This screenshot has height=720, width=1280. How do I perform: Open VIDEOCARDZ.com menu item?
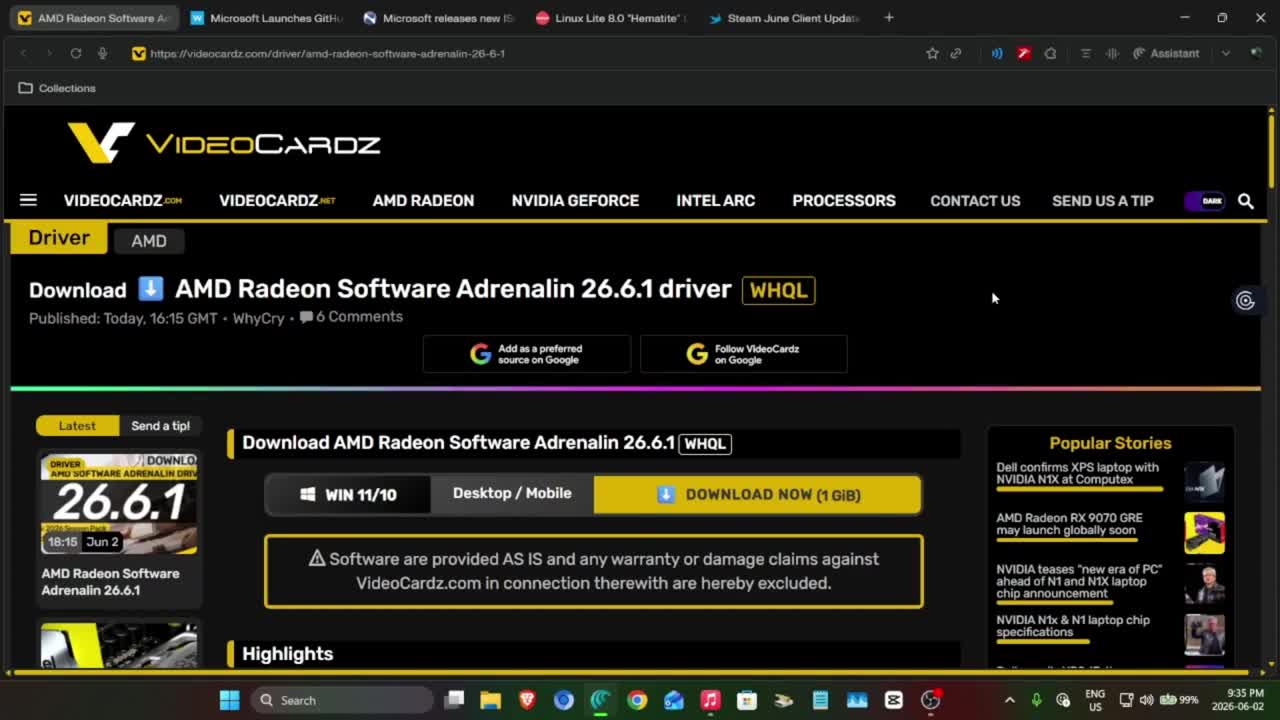(x=123, y=201)
